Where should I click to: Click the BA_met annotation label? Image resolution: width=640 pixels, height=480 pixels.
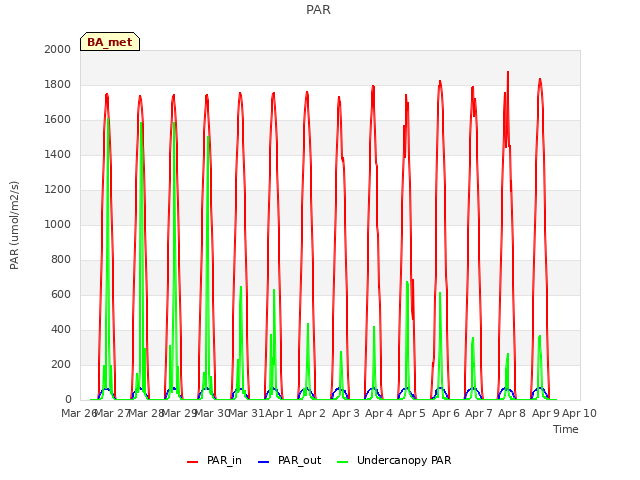tap(110, 42)
